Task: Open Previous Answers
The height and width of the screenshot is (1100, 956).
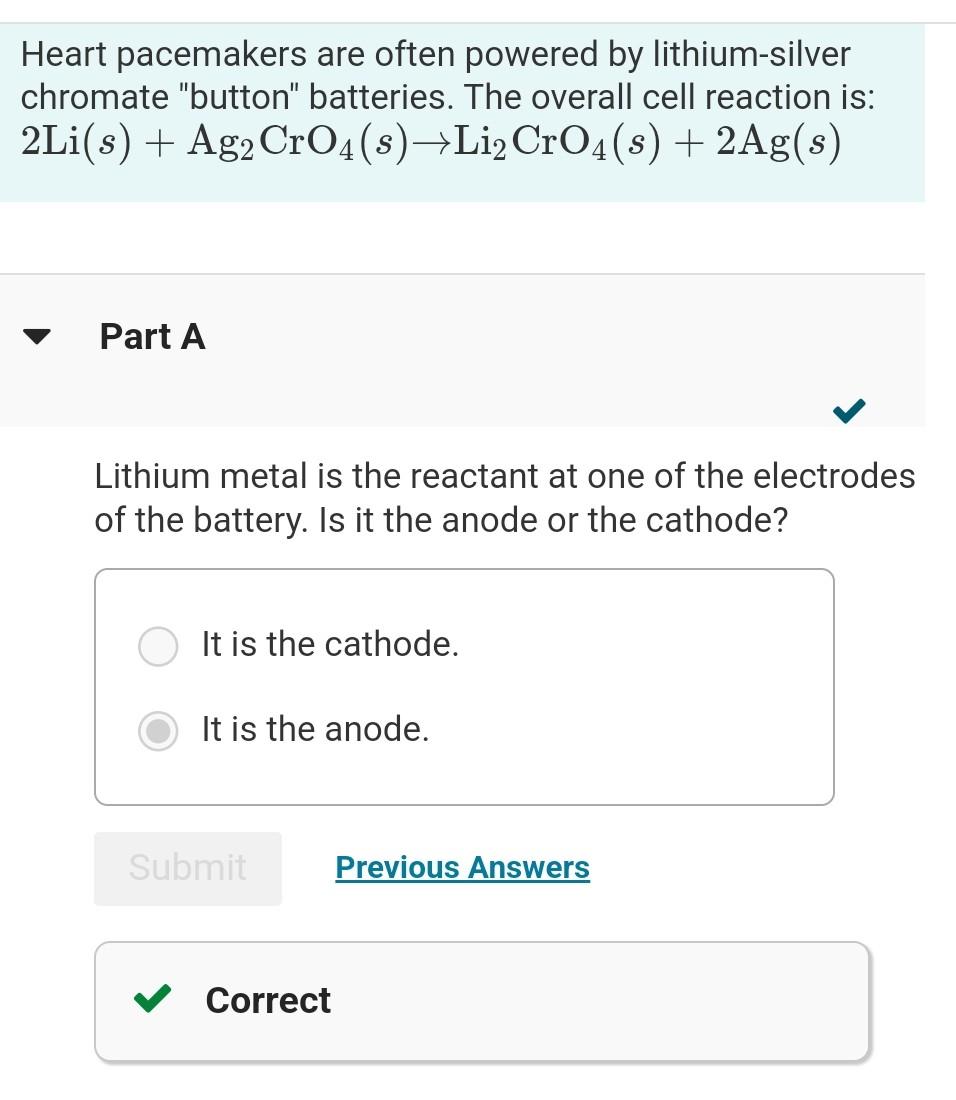Action: 462,868
